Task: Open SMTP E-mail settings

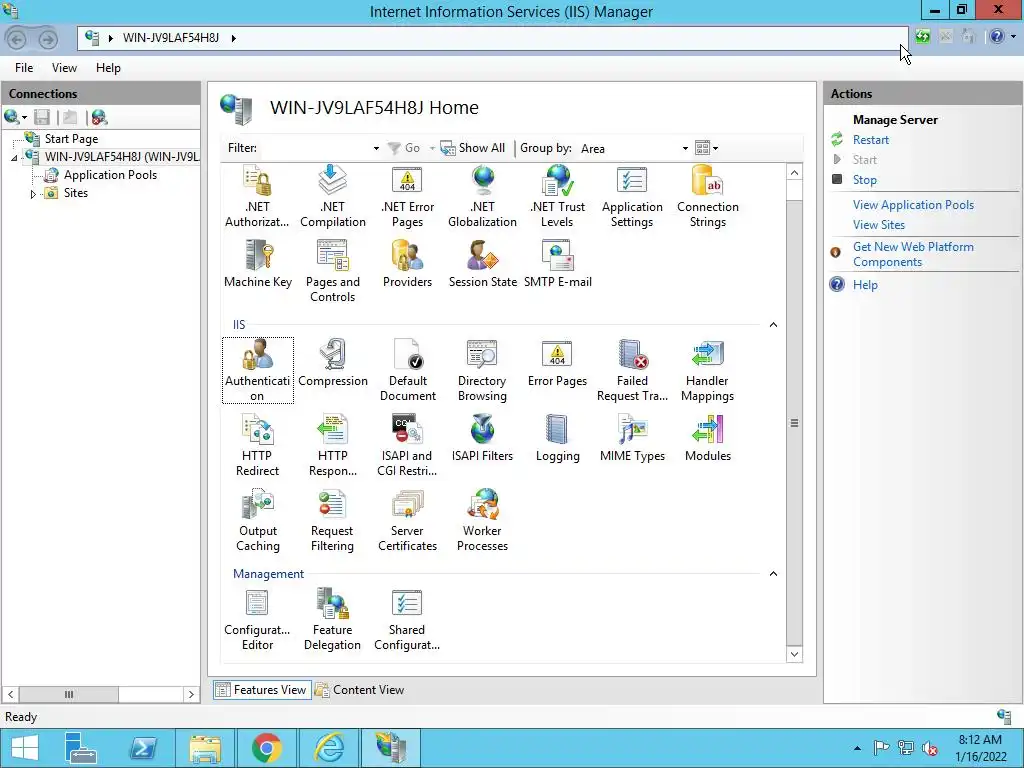Action: (558, 264)
